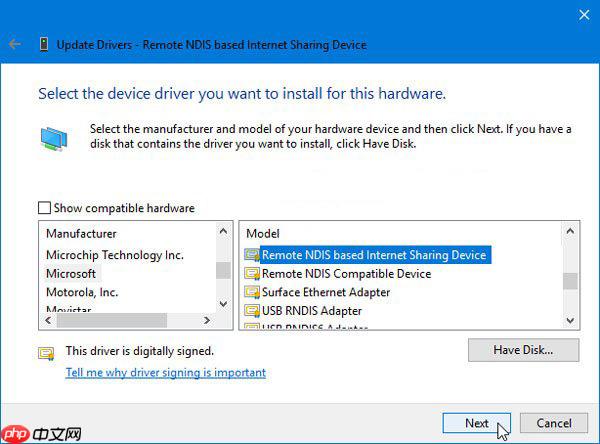Click the Model column header
Image resolution: width=600 pixels, height=444 pixels.
[262, 233]
